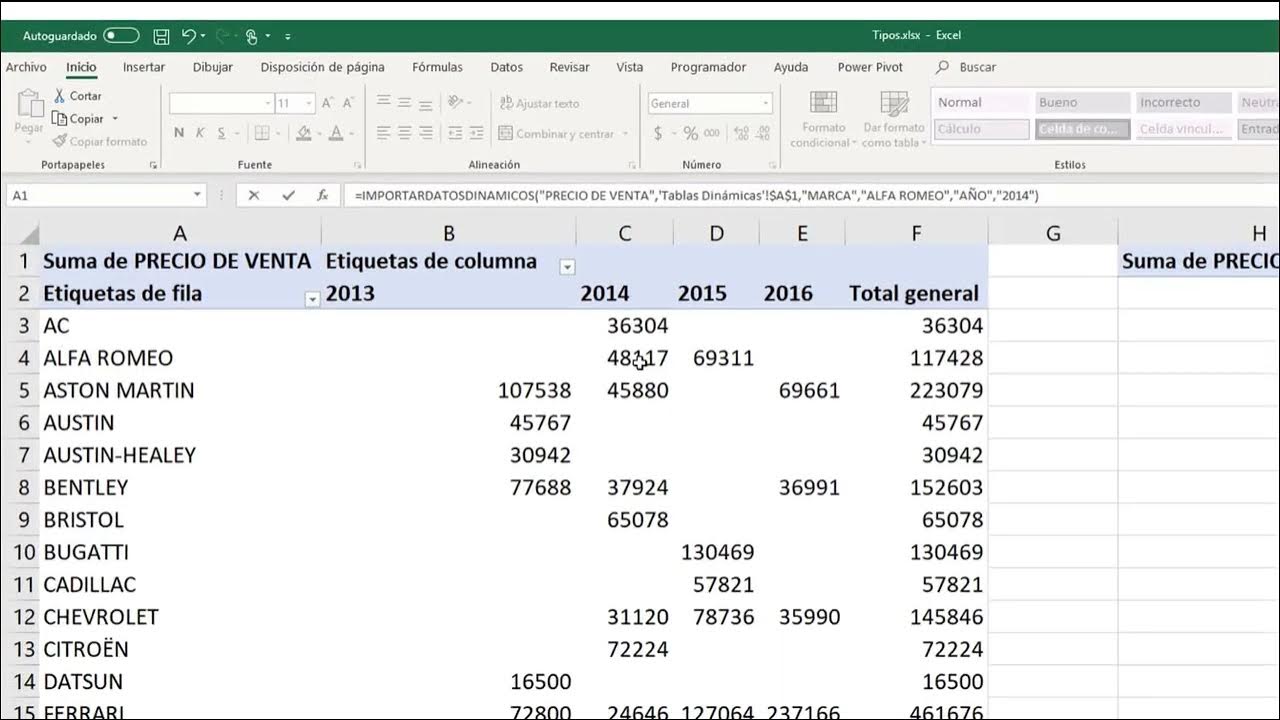1280x720 pixels.
Task: Switch to the Fórmulas tab
Action: tap(438, 67)
